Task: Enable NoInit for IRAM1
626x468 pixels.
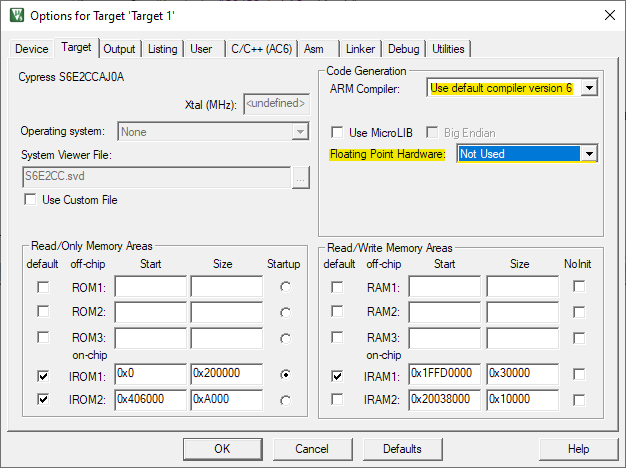Action: pyautogui.click(x=579, y=374)
